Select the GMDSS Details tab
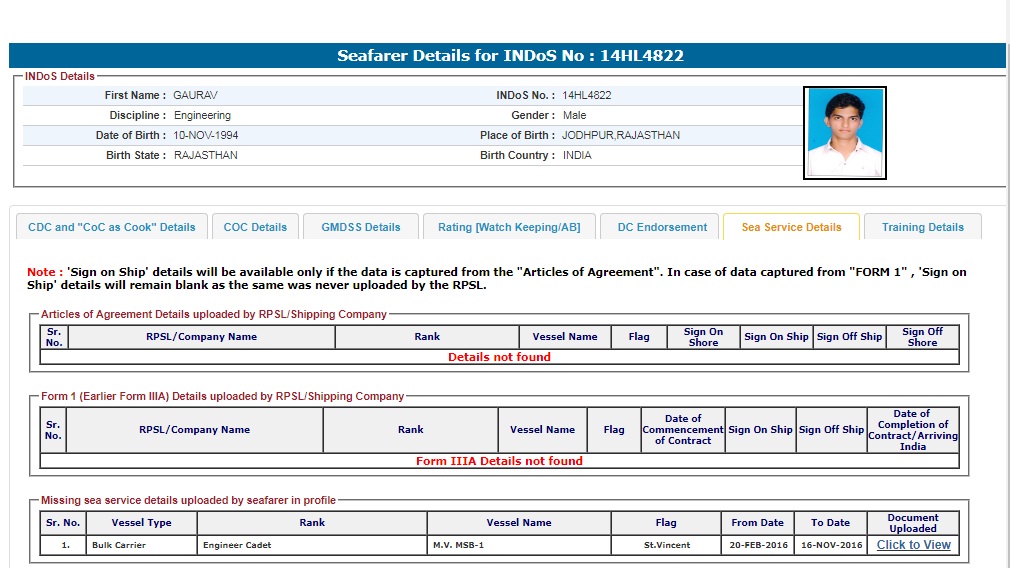The width and height of the screenshot is (1010, 568). [361, 227]
